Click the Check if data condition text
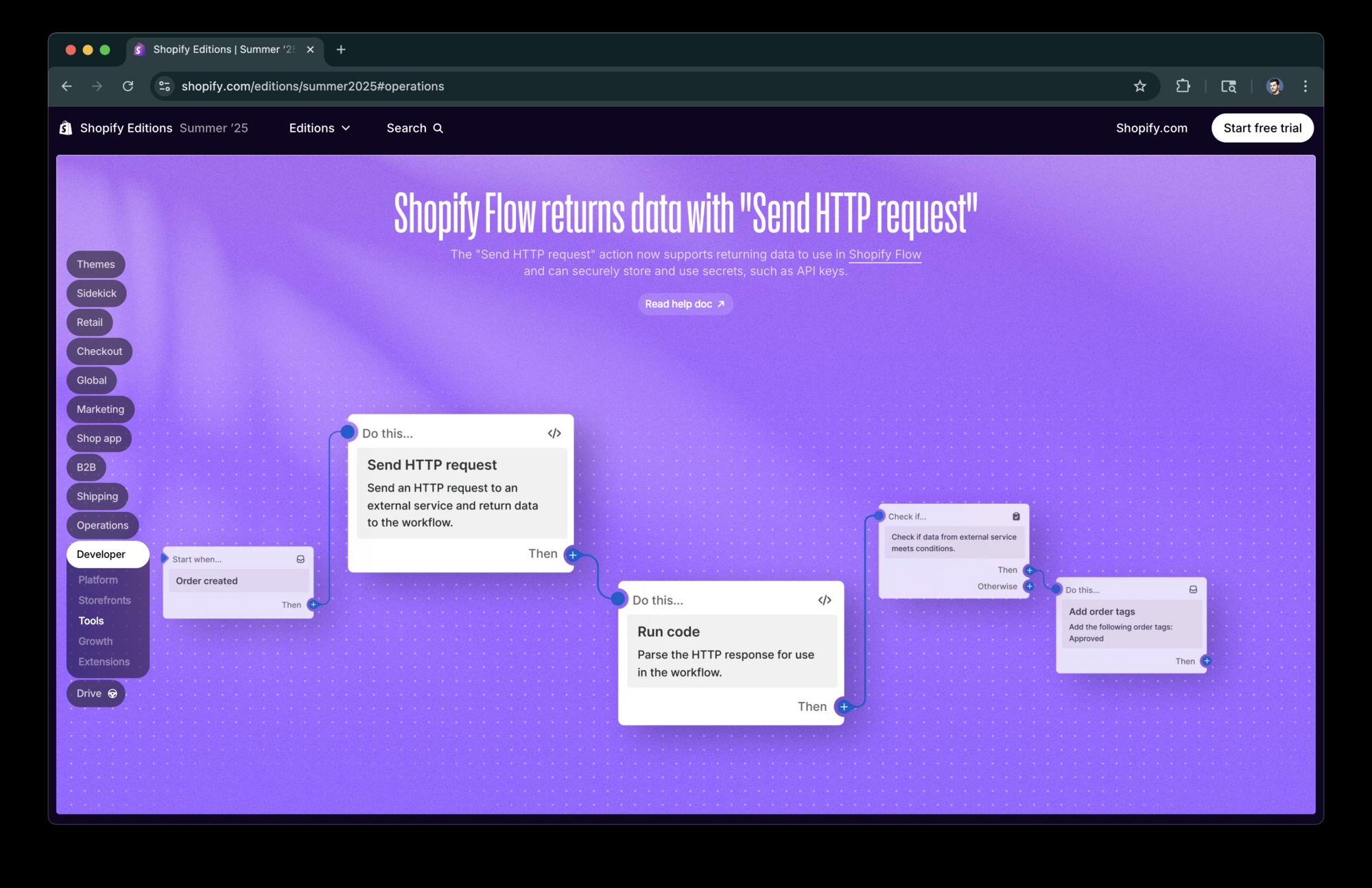This screenshot has height=888, width=1372. [x=954, y=543]
